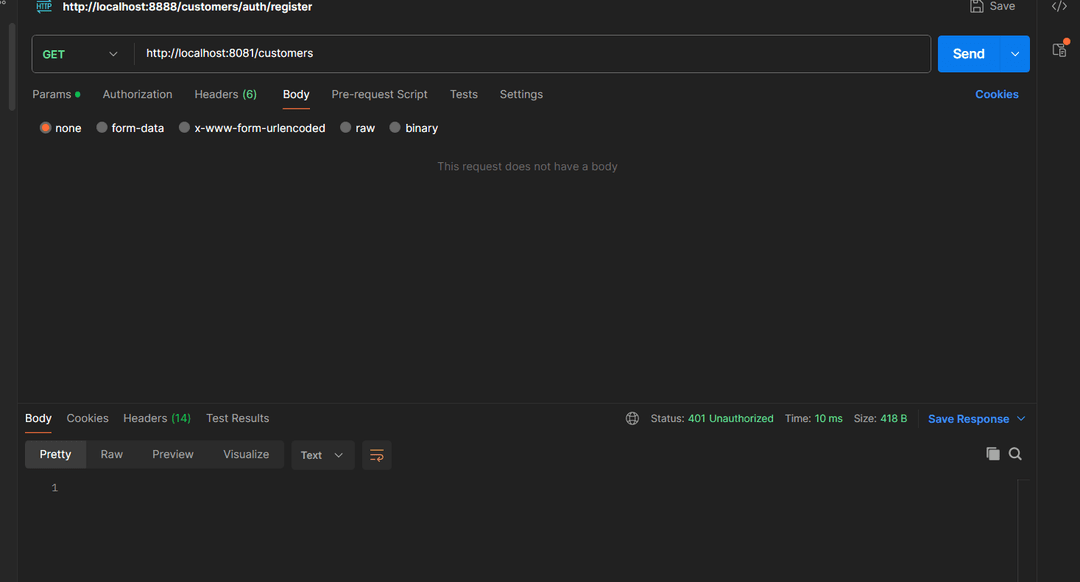Open the GET method dropdown
Screen dimensions: 1080x582
pyautogui.click(x=82, y=54)
